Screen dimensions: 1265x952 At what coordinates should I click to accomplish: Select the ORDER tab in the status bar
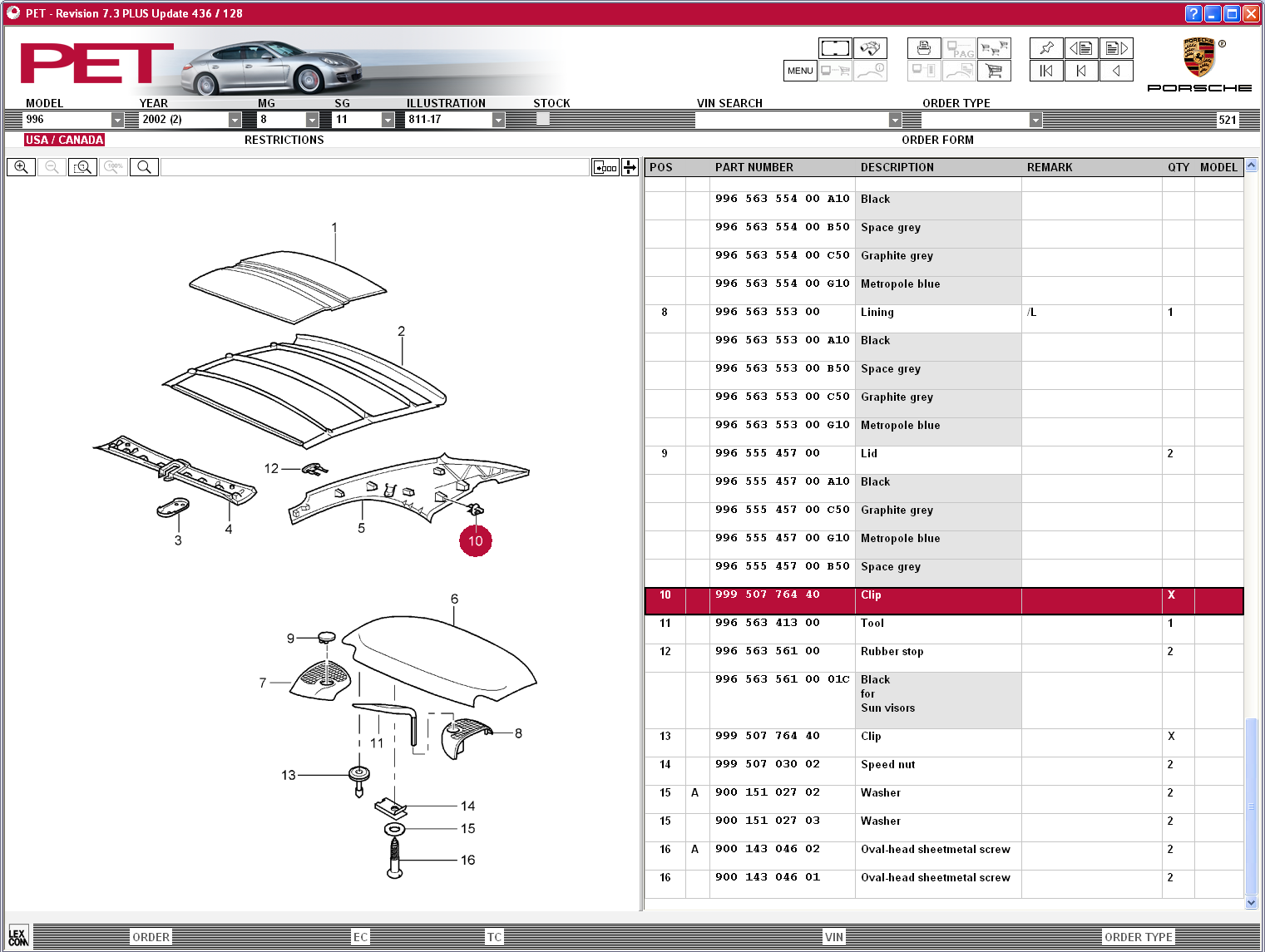pyautogui.click(x=151, y=937)
